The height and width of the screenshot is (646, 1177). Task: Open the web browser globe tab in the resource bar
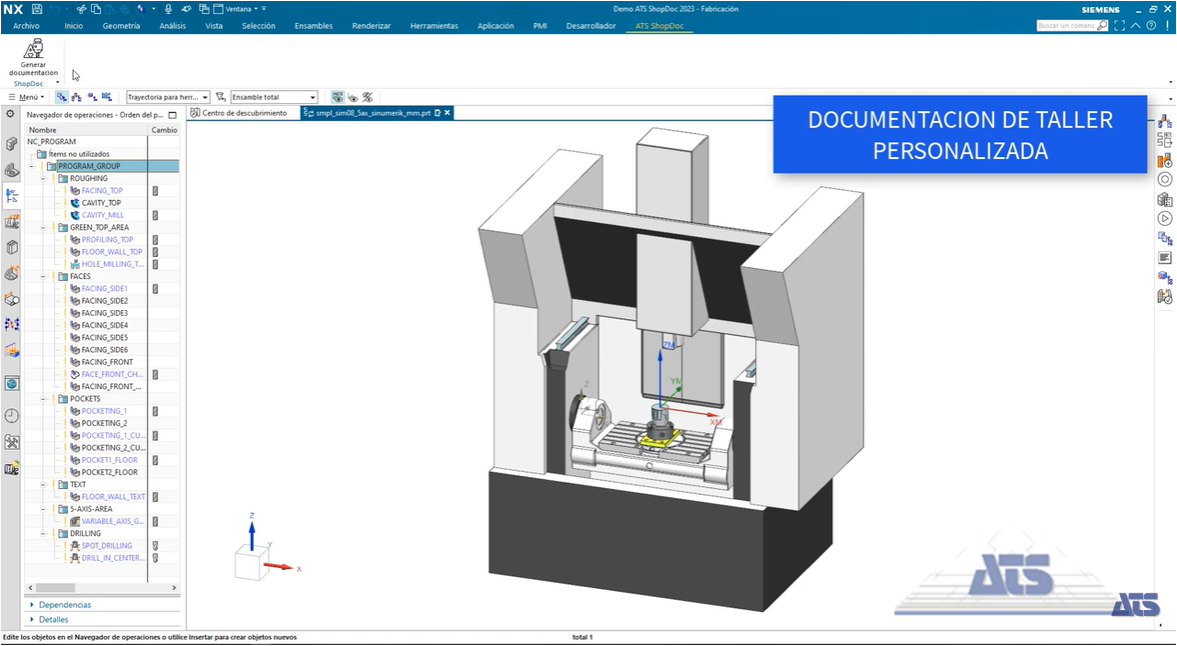[11, 383]
